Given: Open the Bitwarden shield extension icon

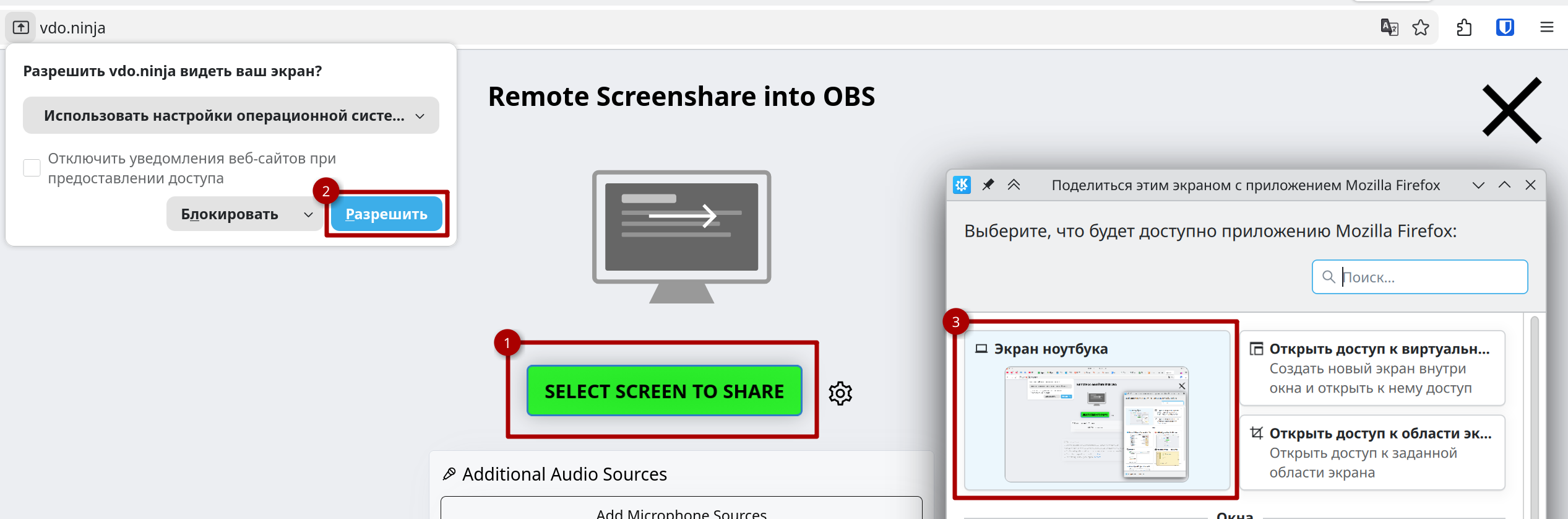Looking at the screenshot, I should 1505,28.
